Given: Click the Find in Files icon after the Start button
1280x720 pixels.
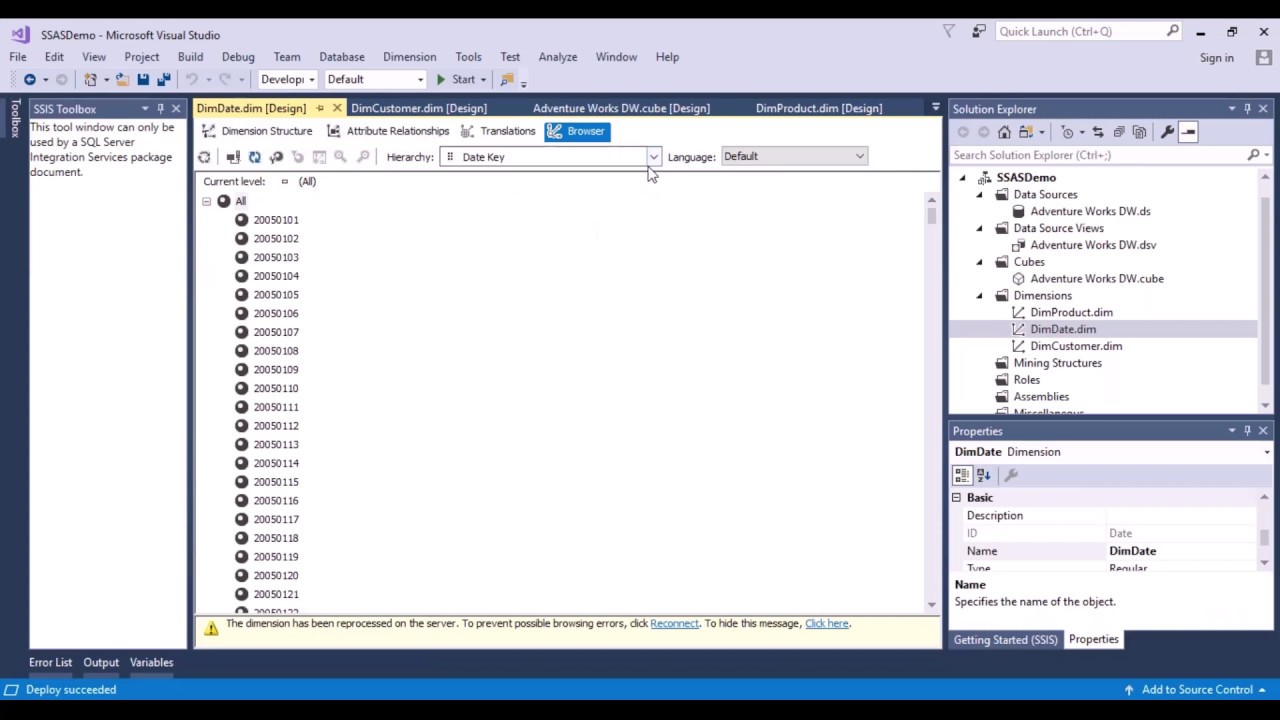Looking at the screenshot, I should pyautogui.click(x=507, y=80).
